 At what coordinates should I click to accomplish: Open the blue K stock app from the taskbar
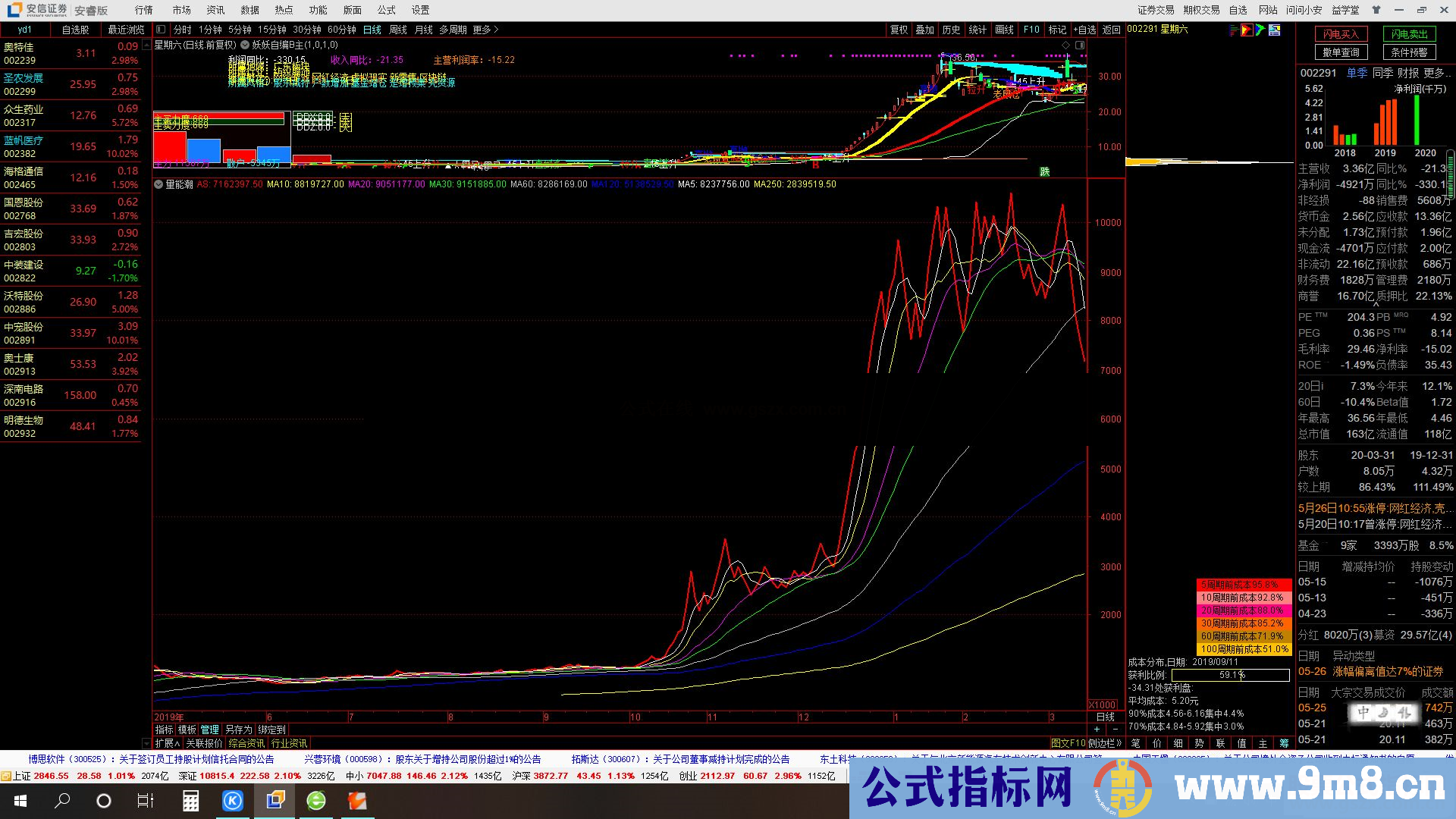233,800
